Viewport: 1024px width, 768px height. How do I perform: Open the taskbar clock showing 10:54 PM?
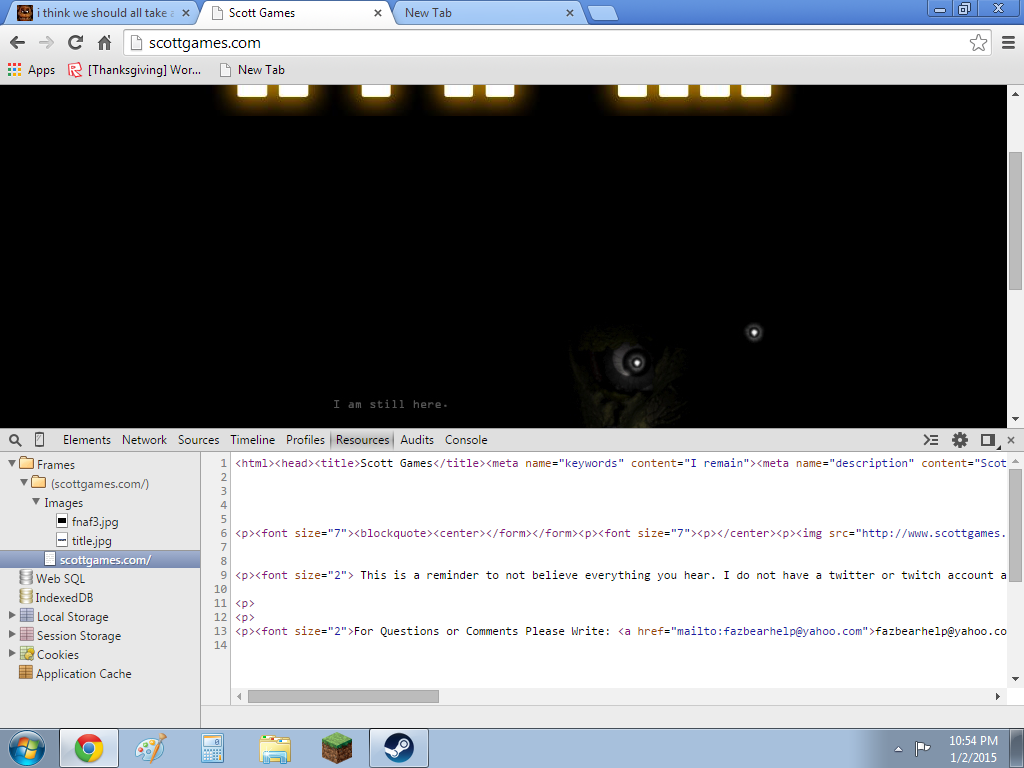pyautogui.click(x=973, y=749)
